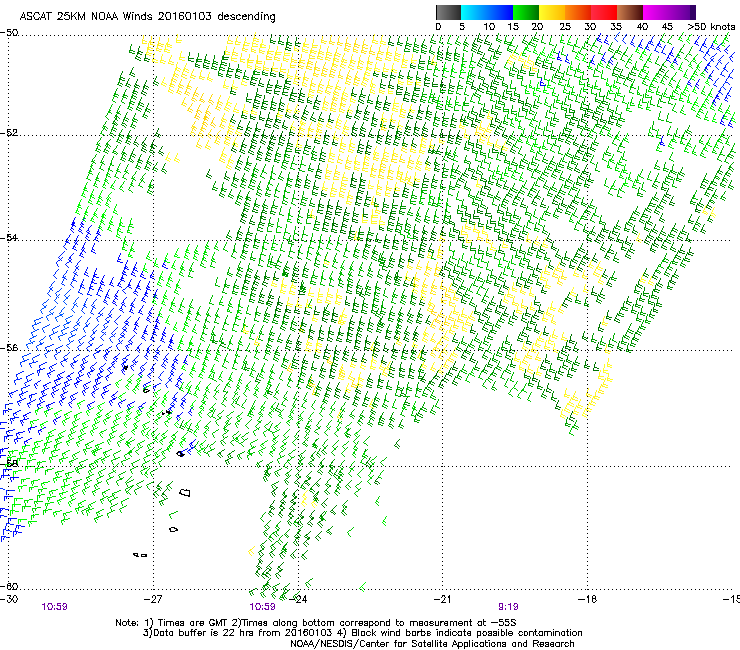Screen dimensions: 740x650
Task: Select the -52 latitude axis label
Action: point(9,133)
